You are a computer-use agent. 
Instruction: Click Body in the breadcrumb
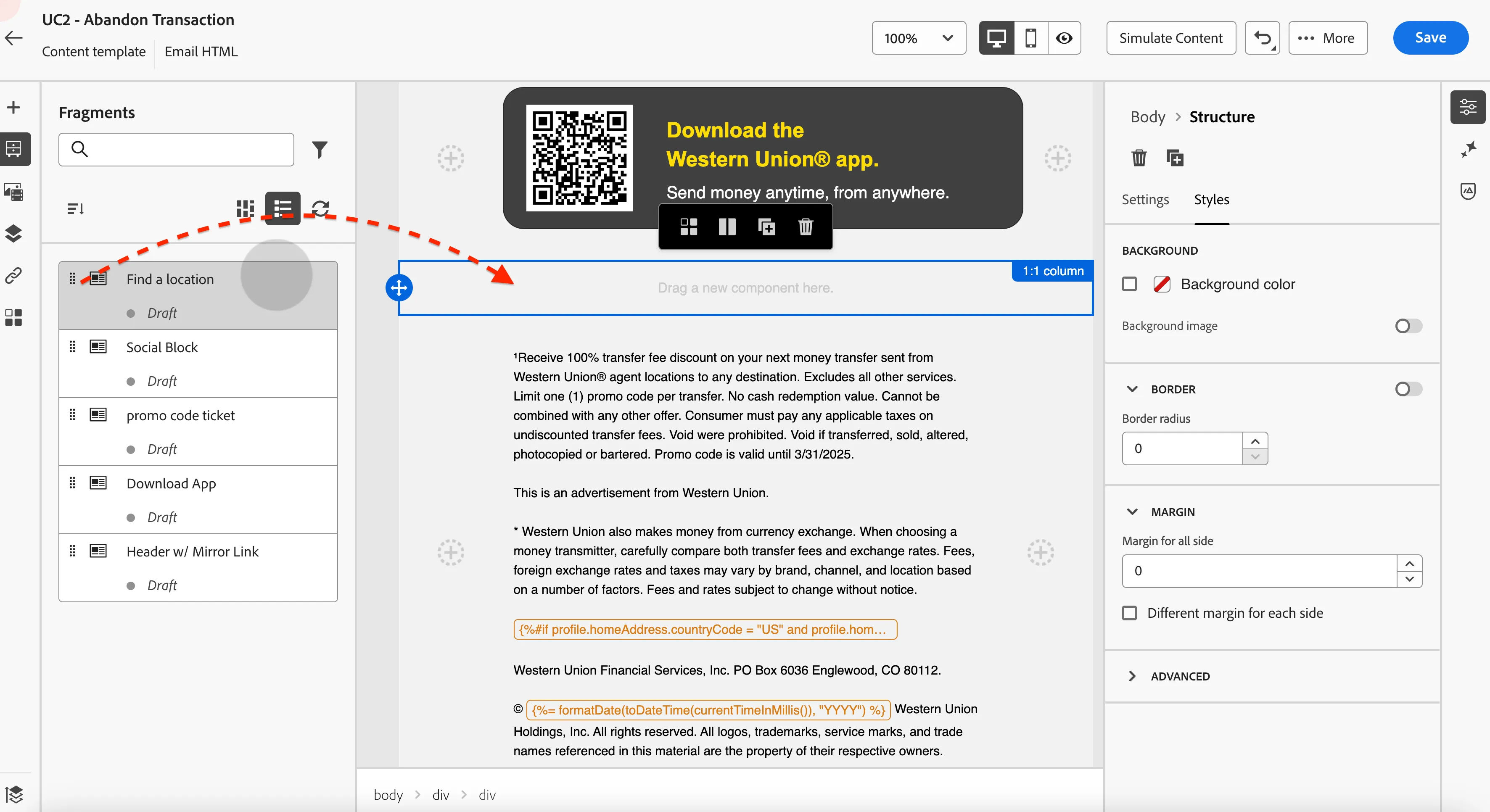pyautogui.click(x=1148, y=117)
